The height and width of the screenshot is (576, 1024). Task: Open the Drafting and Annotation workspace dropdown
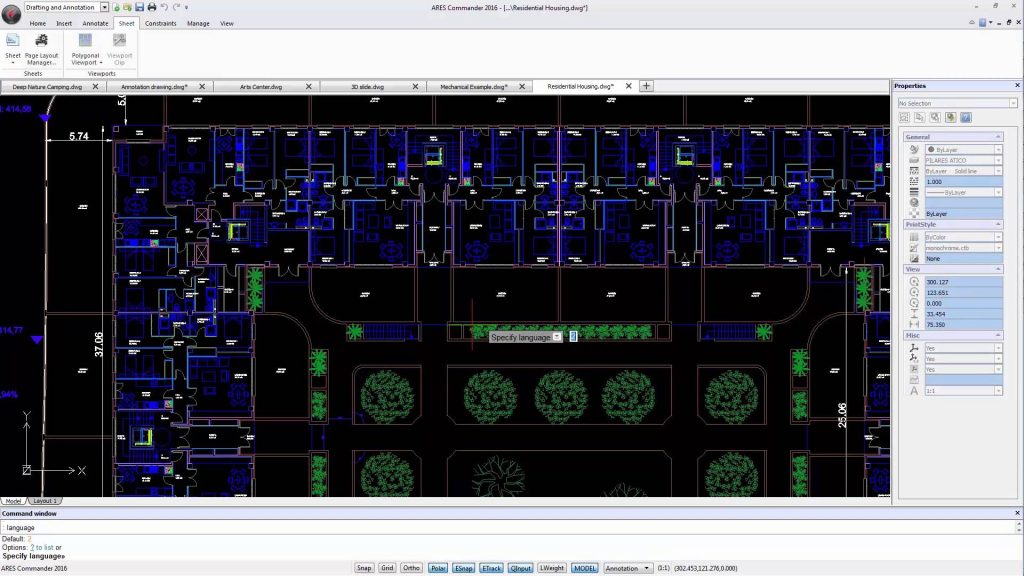[104, 7]
